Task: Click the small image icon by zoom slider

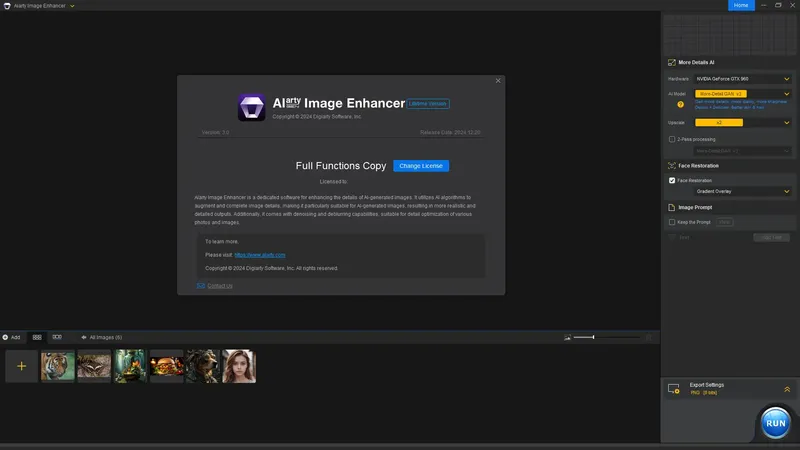Action: (567, 337)
